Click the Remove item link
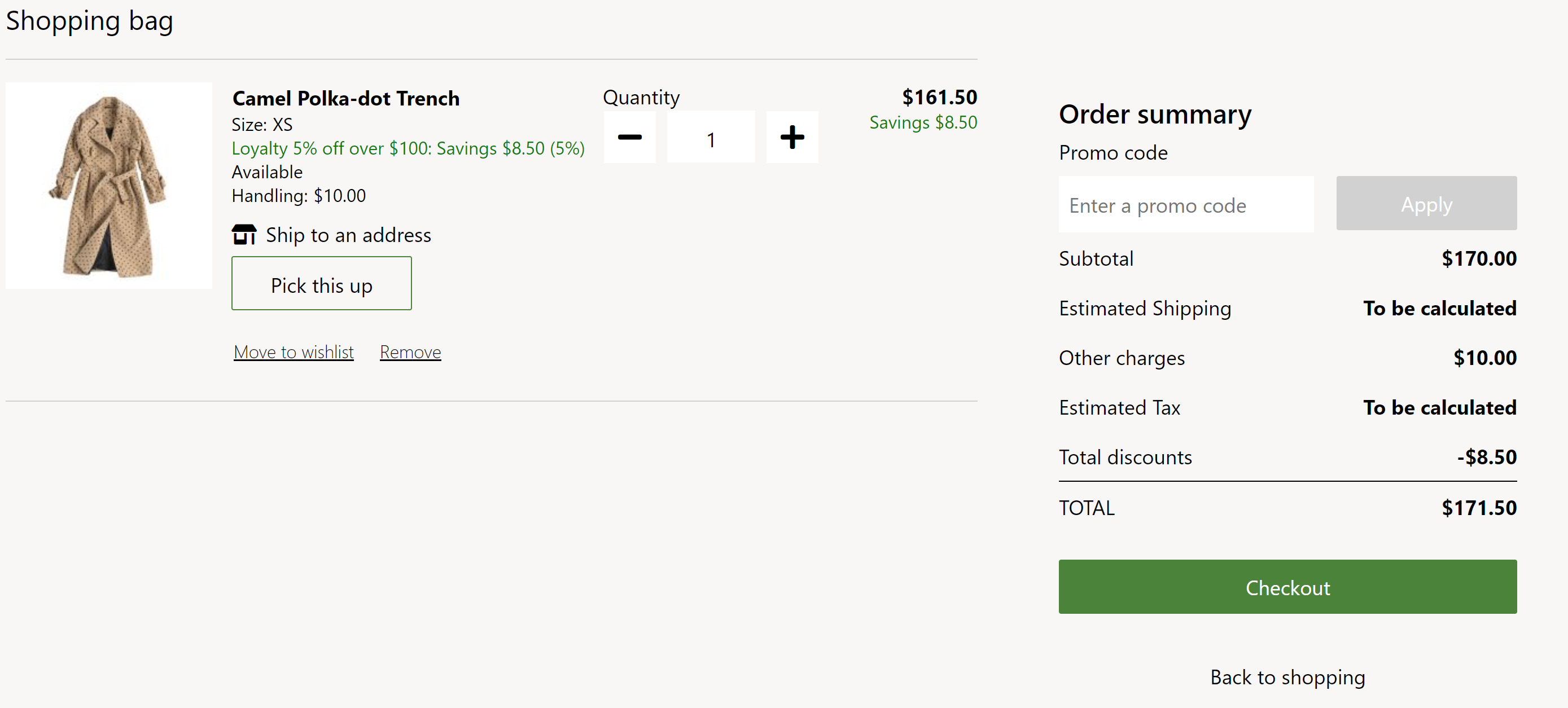The height and width of the screenshot is (708, 1568). [410, 351]
